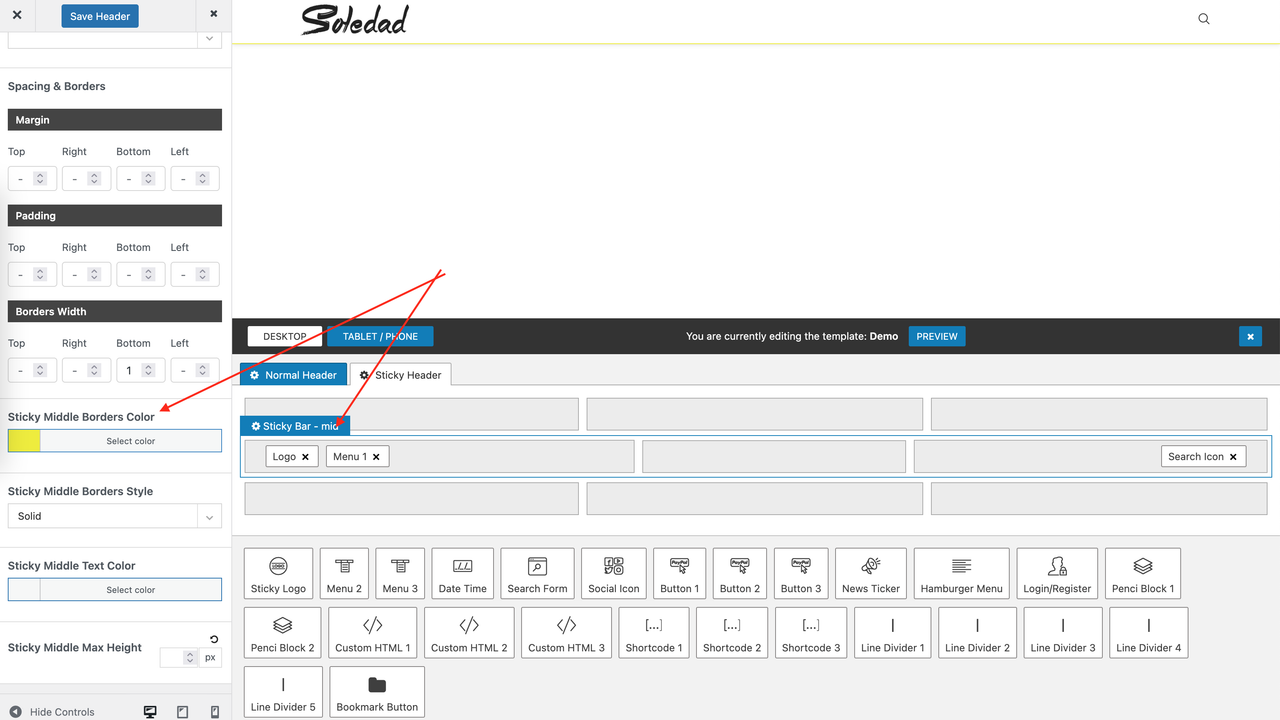The height and width of the screenshot is (720, 1280).
Task: Open the Sticky Middle Borders Style dropdown
Action: 114,516
